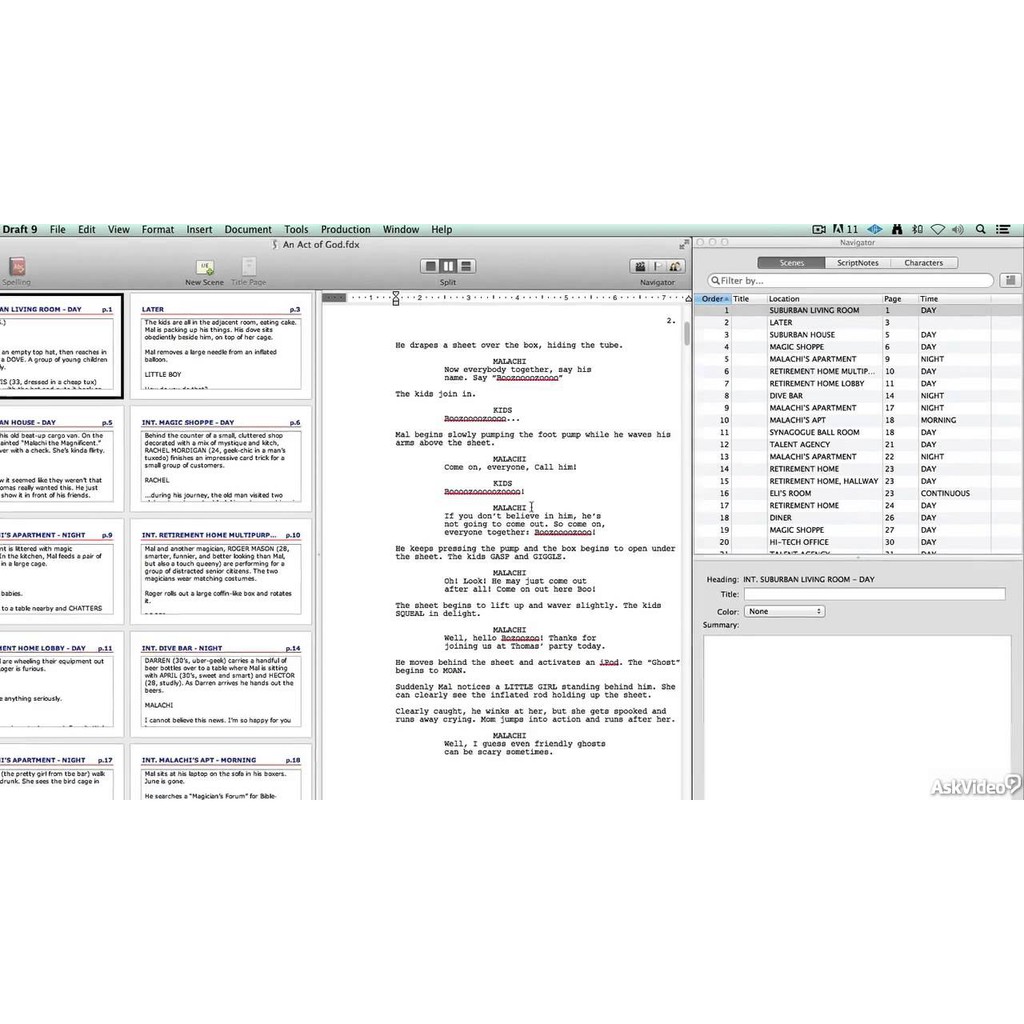Sort by the Title column header
This screenshot has width=1024, height=1024.
click(x=748, y=298)
